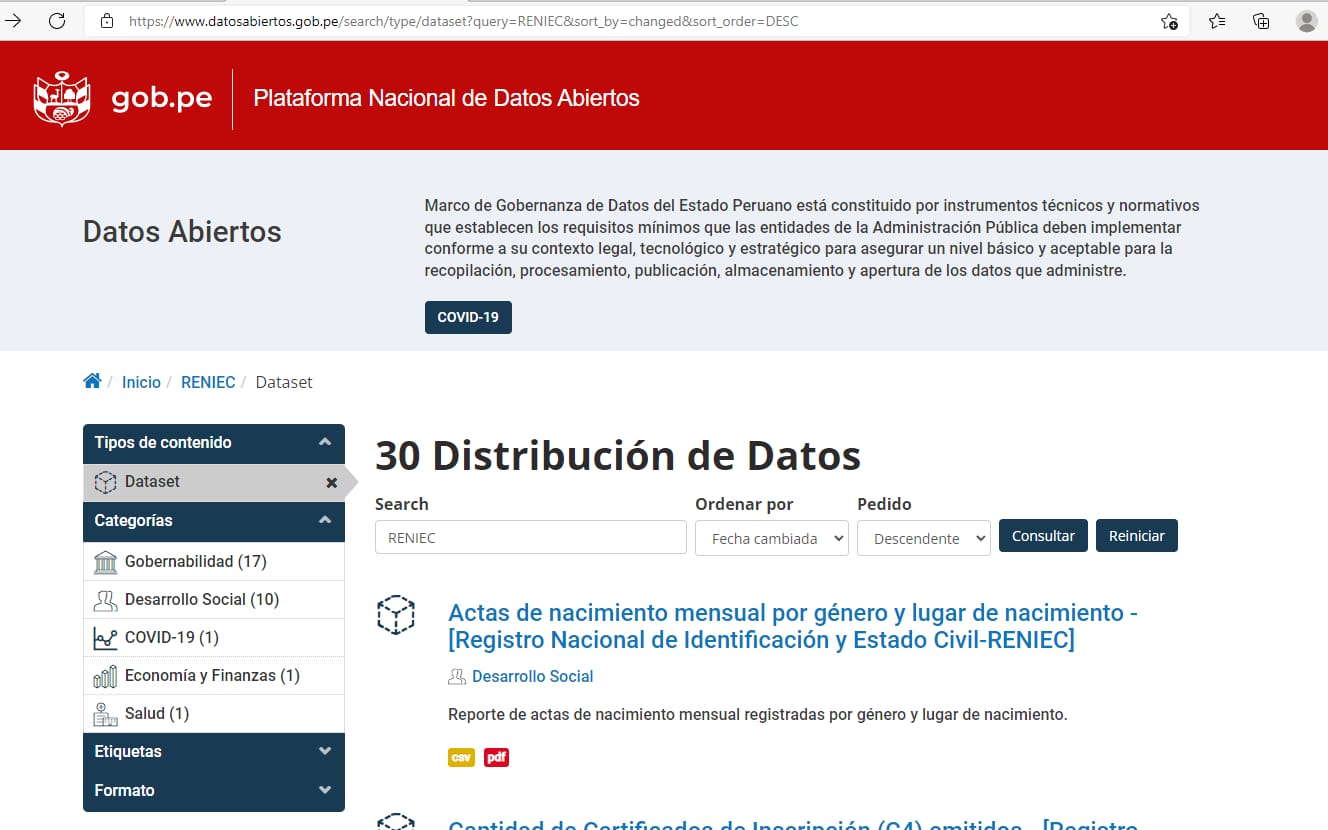Click the Consultar button
The image size is (1328, 830).
(1043, 536)
